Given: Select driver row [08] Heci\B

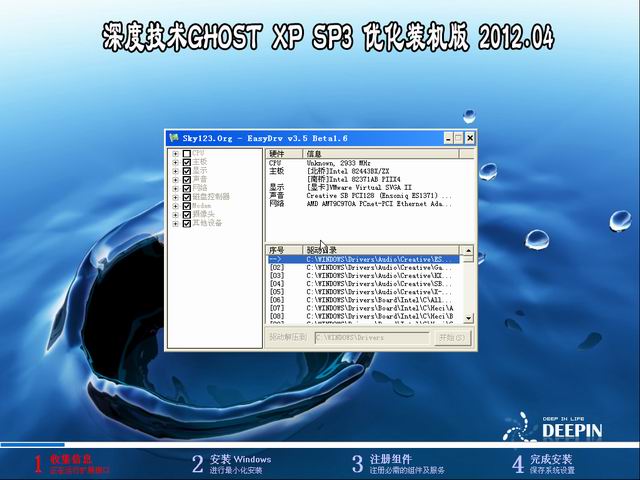Looking at the screenshot, I should (363, 316).
